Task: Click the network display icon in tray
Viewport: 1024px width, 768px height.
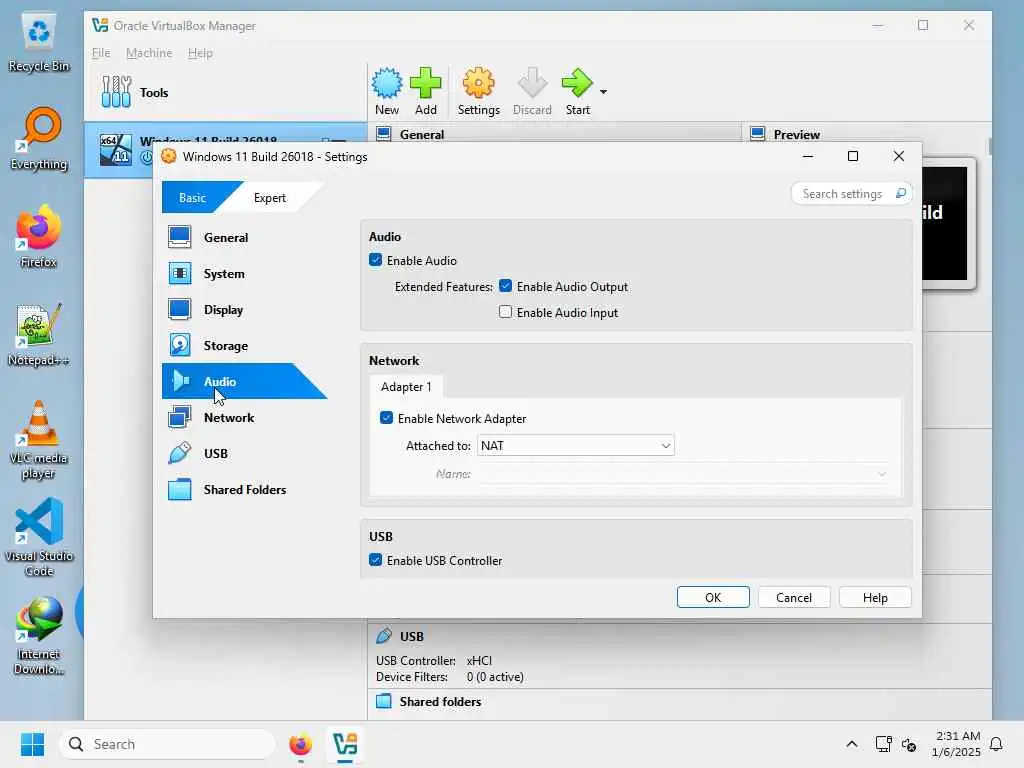Action: (x=883, y=744)
